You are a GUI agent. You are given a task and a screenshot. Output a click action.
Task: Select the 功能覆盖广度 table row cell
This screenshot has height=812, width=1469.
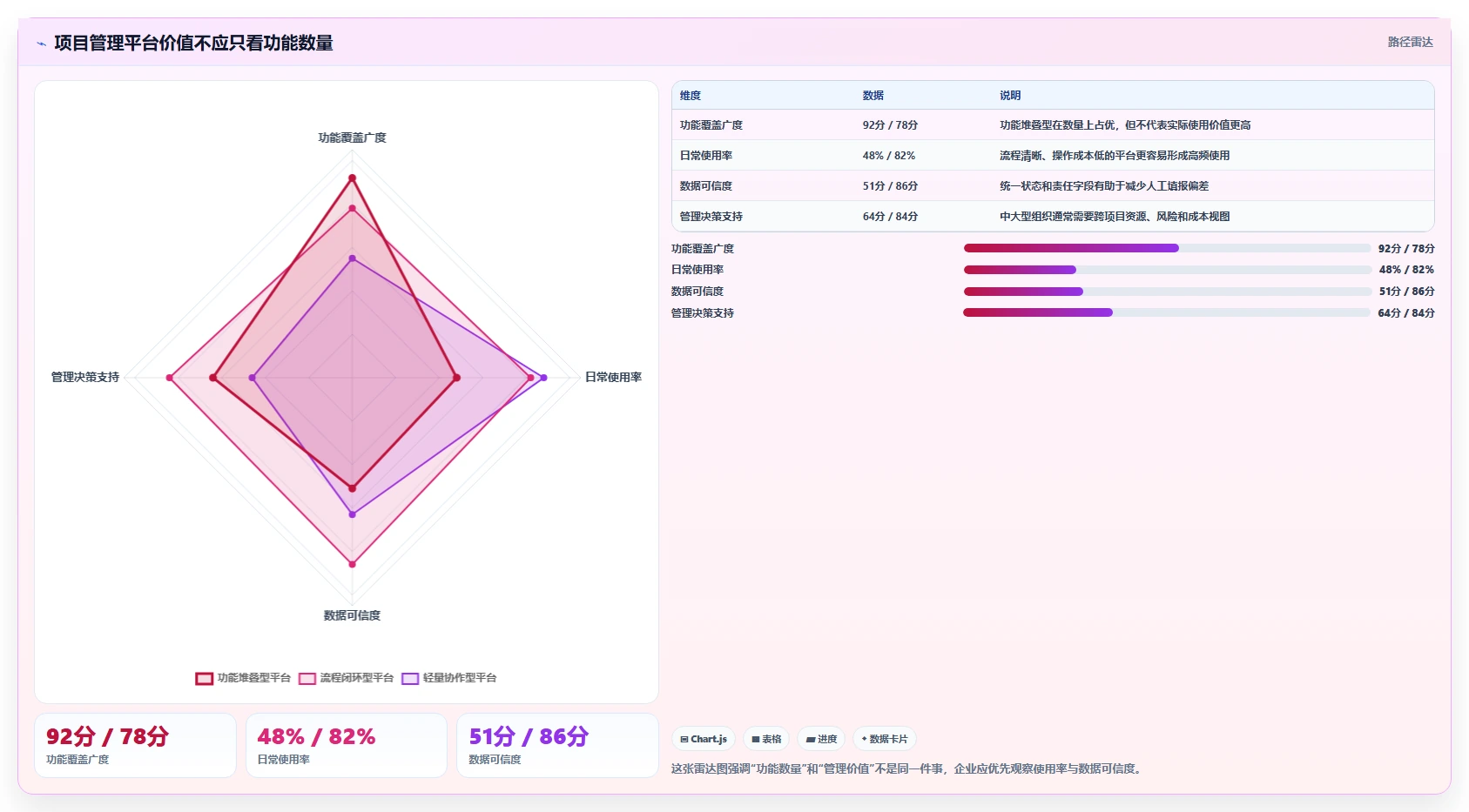(711, 125)
